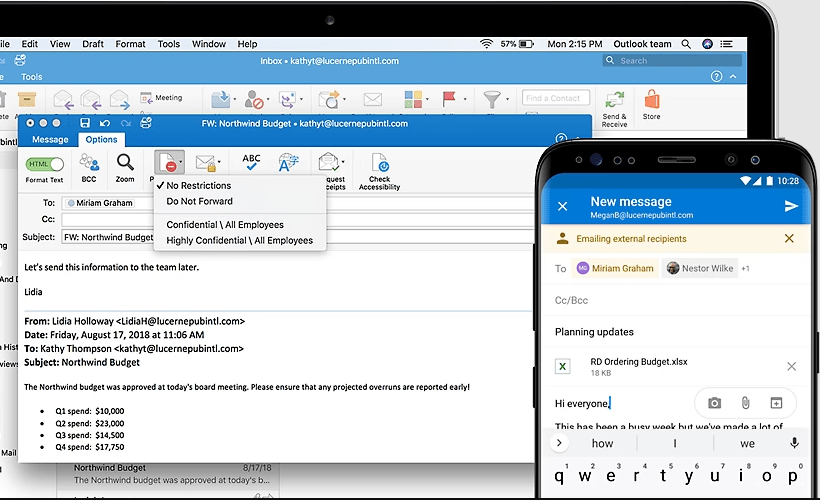Click the camera icon on phone
Viewport: 820px width, 500px height.
[x=715, y=403]
